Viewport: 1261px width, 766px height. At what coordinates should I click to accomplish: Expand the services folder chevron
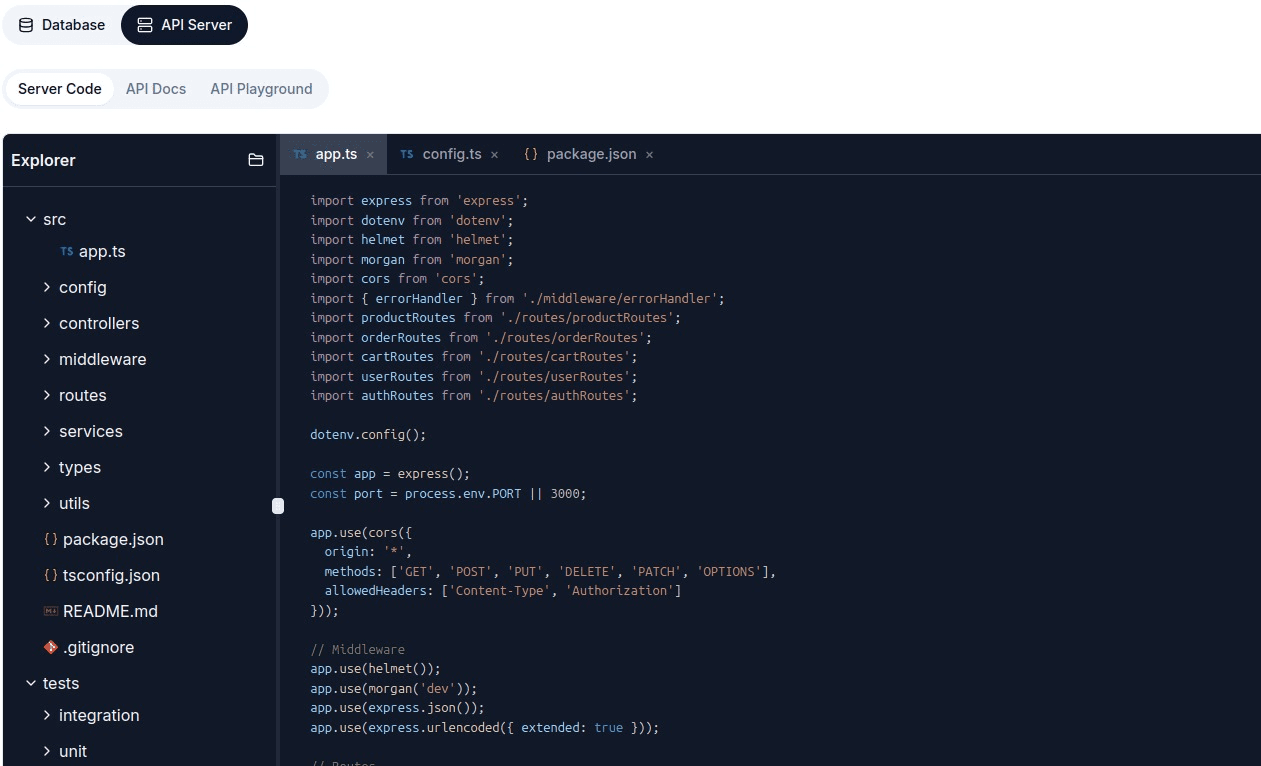[x=47, y=431]
